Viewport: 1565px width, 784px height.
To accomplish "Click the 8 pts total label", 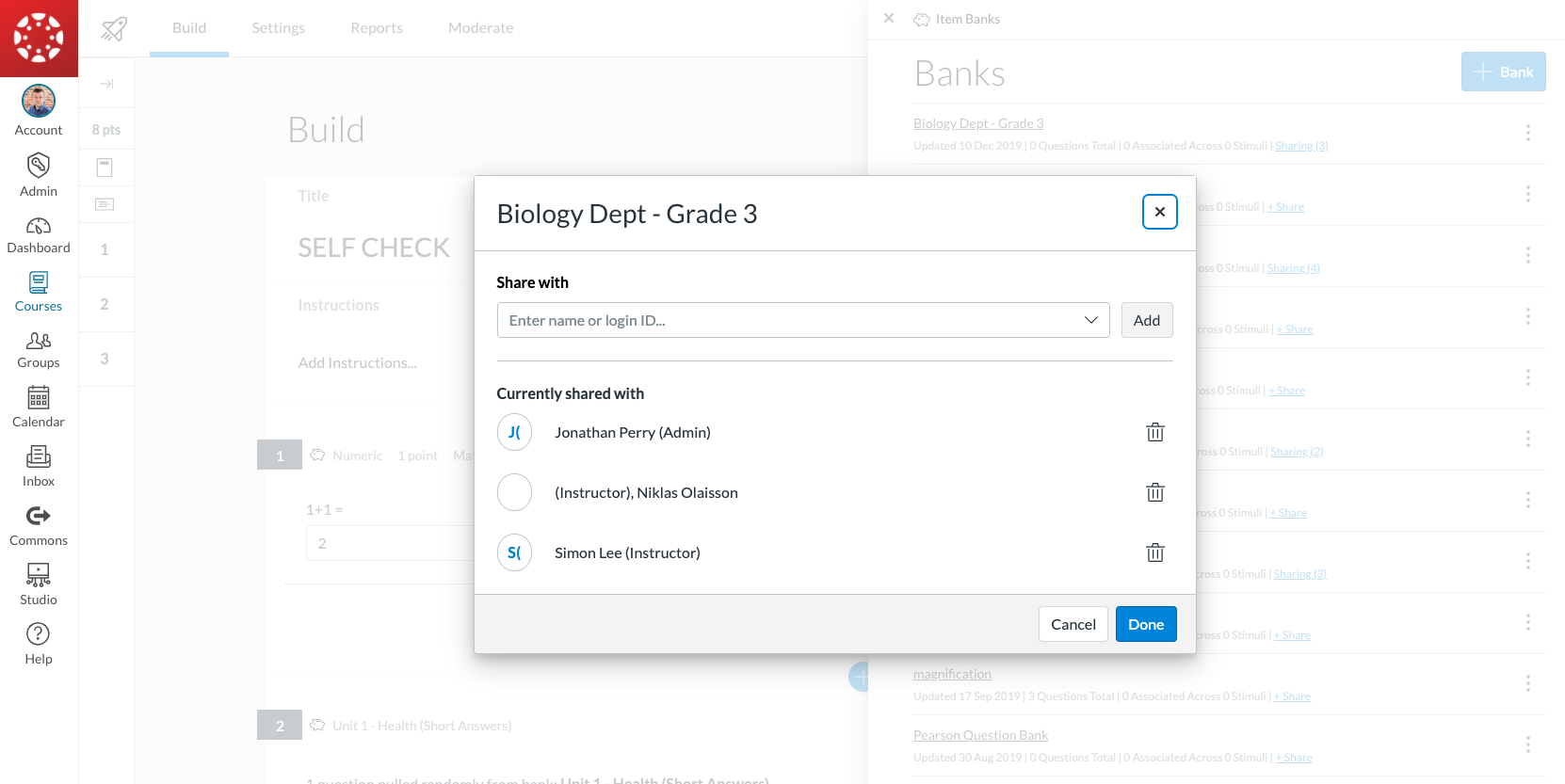I will (106, 130).
